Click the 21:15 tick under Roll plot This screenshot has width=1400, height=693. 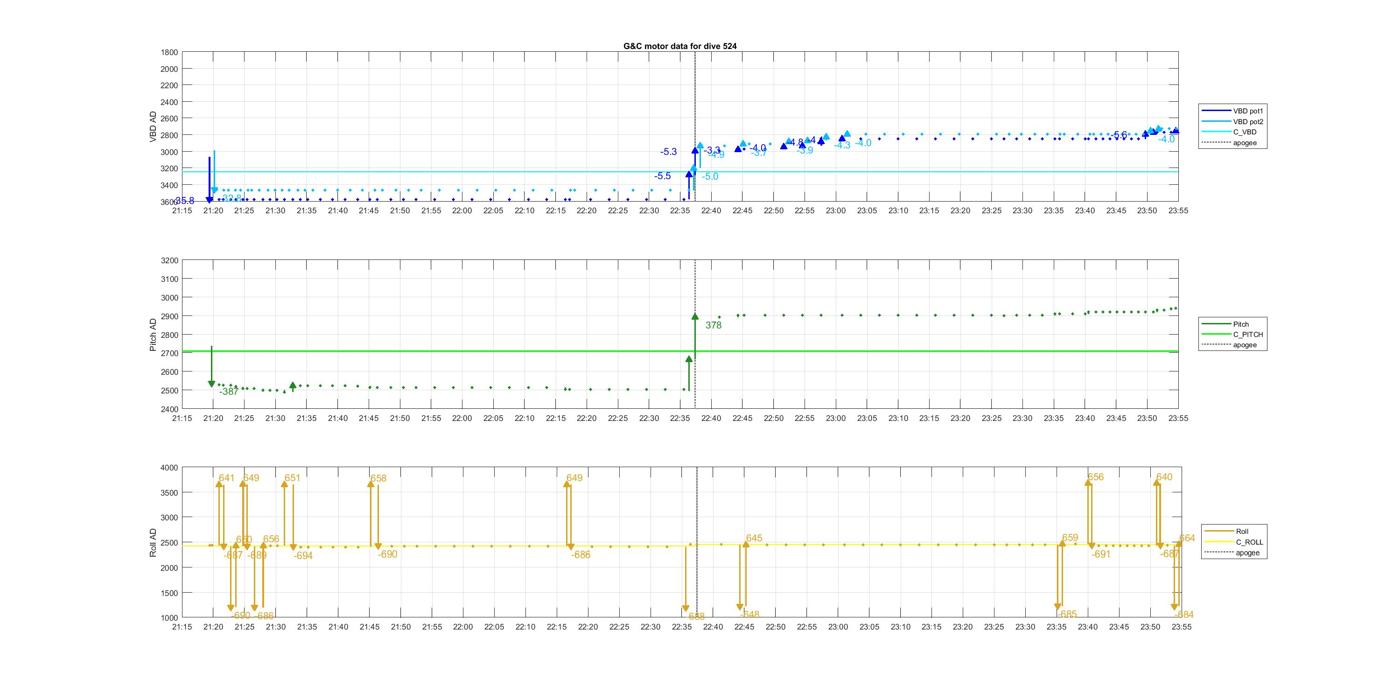point(182,627)
